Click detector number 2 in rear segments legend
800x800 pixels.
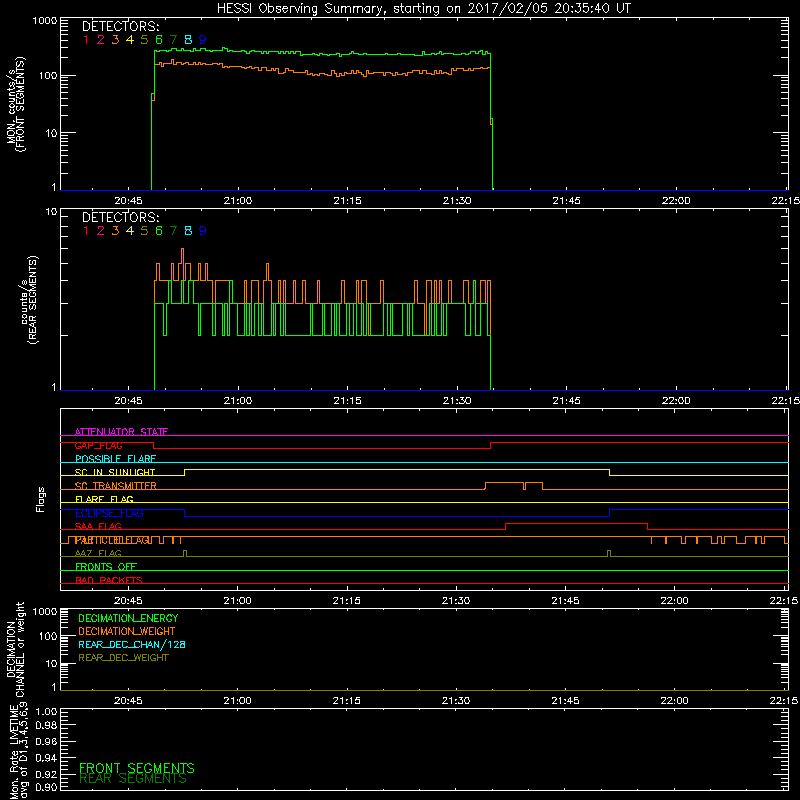[101, 231]
